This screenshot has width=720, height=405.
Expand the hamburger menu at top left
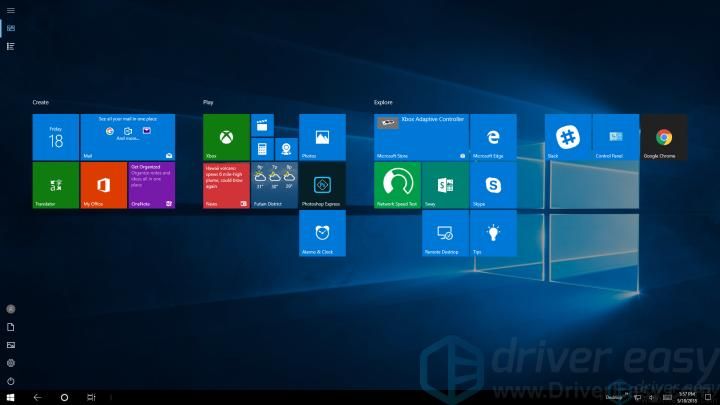pyautogui.click(x=10, y=8)
